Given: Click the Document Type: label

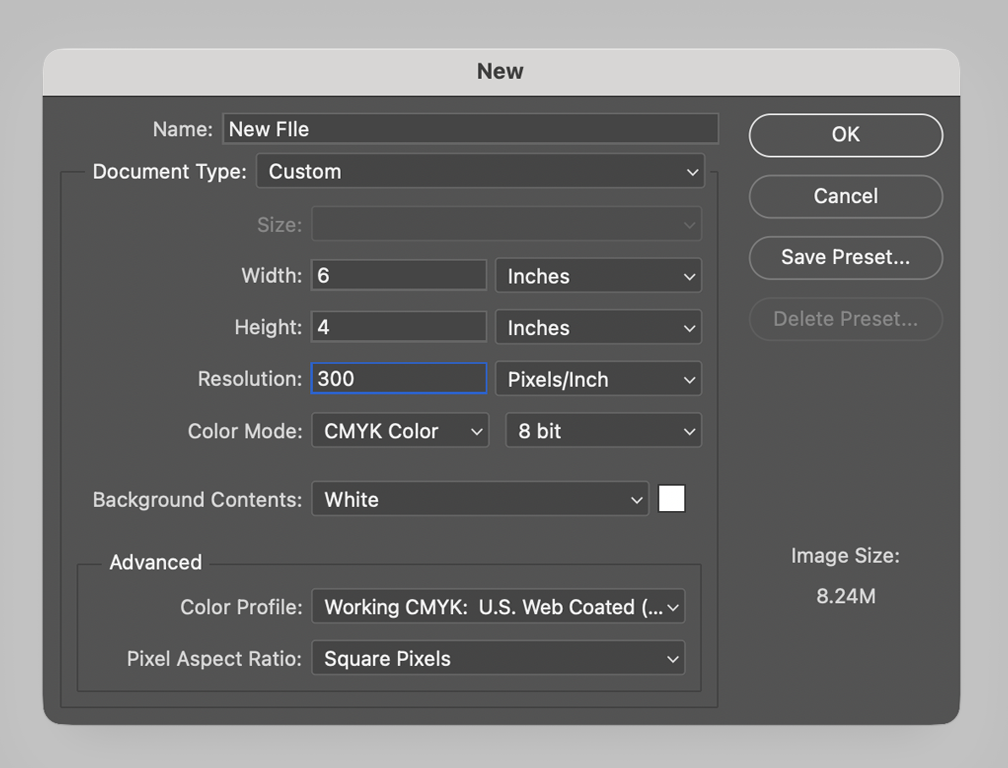Looking at the screenshot, I should 170,172.
